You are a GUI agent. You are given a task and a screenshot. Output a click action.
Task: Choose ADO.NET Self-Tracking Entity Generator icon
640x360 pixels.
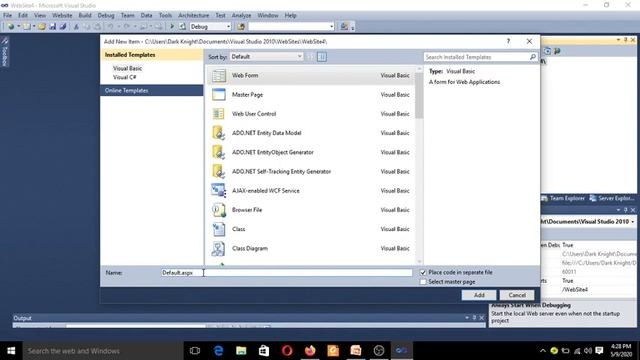click(219, 171)
